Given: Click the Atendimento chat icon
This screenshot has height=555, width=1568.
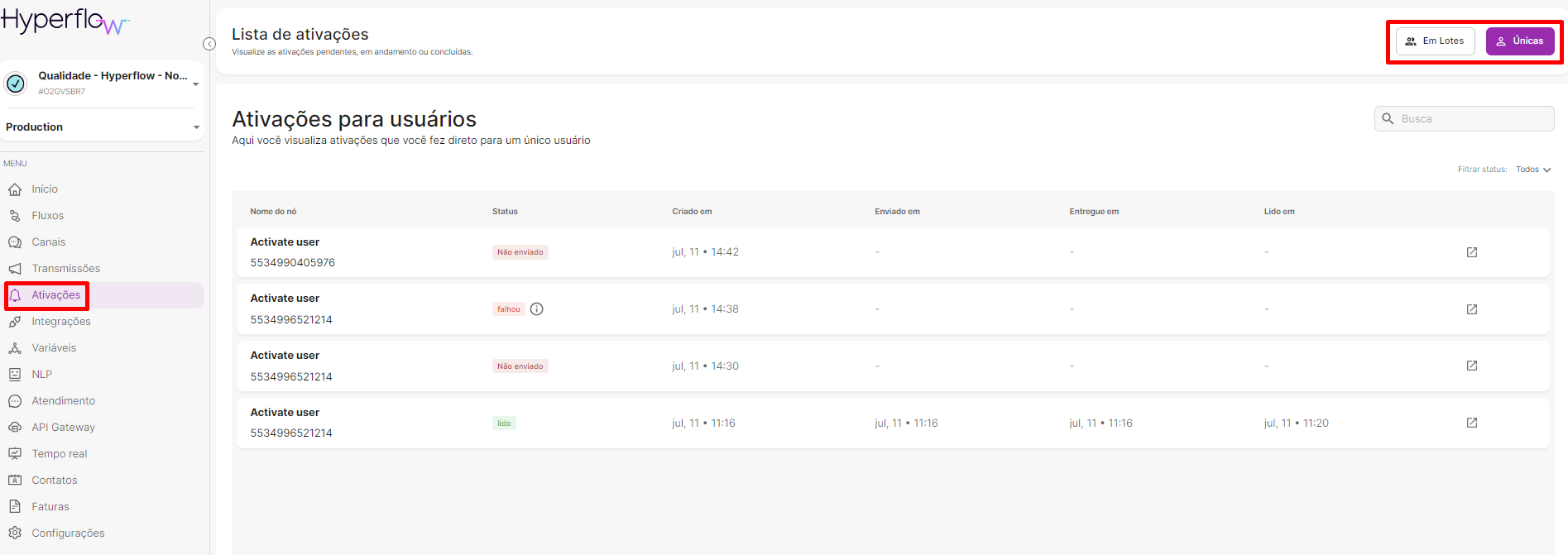Looking at the screenshot, I should point(15,401).
